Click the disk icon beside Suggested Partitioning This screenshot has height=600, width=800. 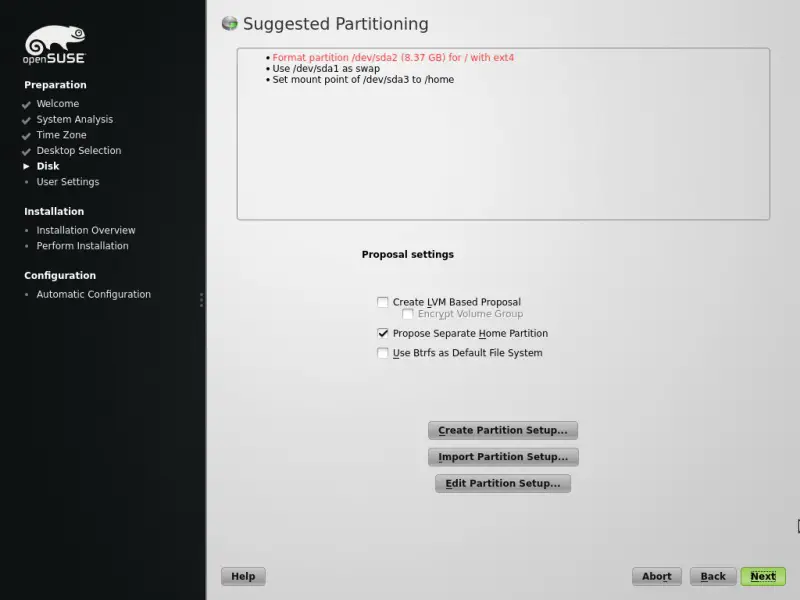230,23
